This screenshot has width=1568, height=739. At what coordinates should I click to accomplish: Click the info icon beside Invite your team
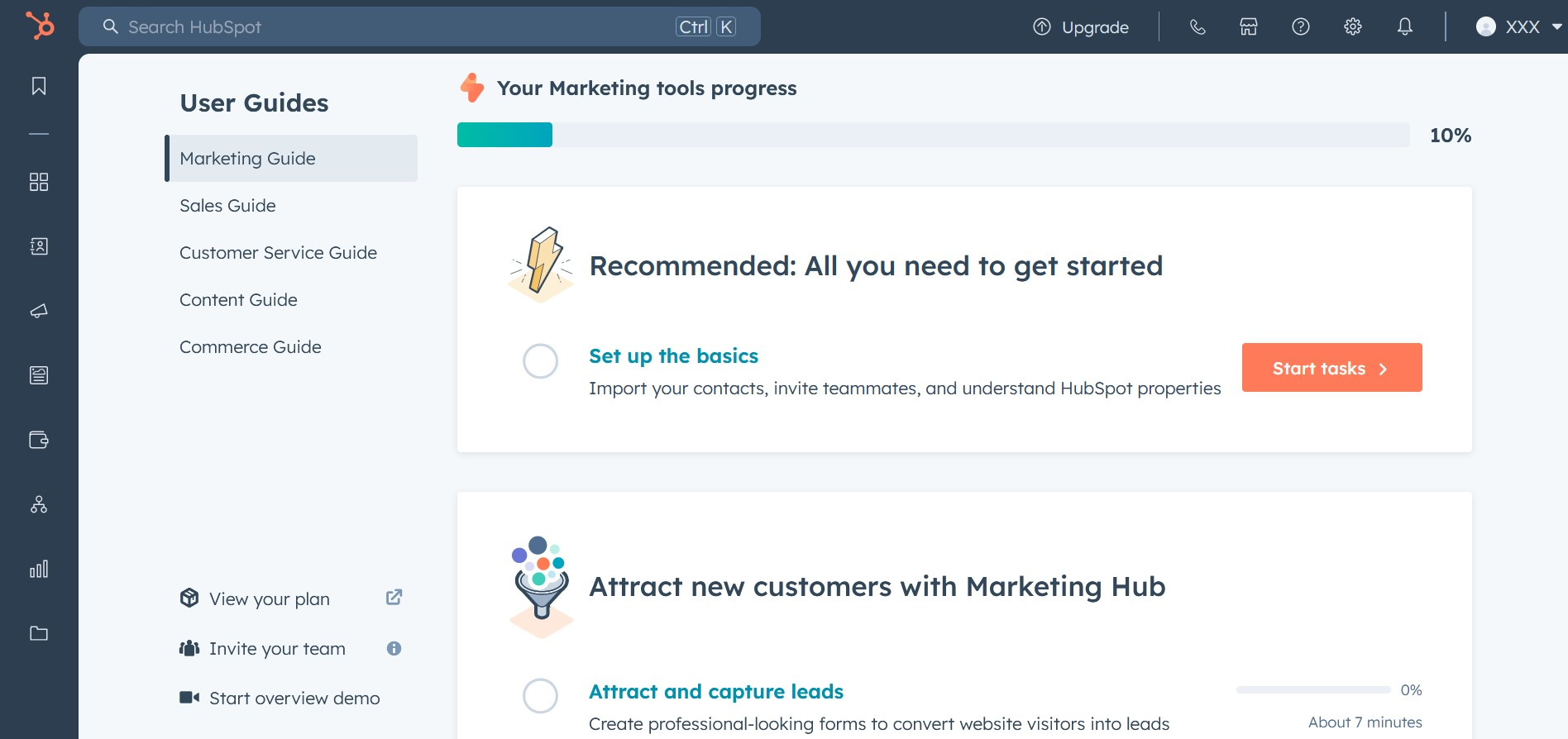point(394,648)
